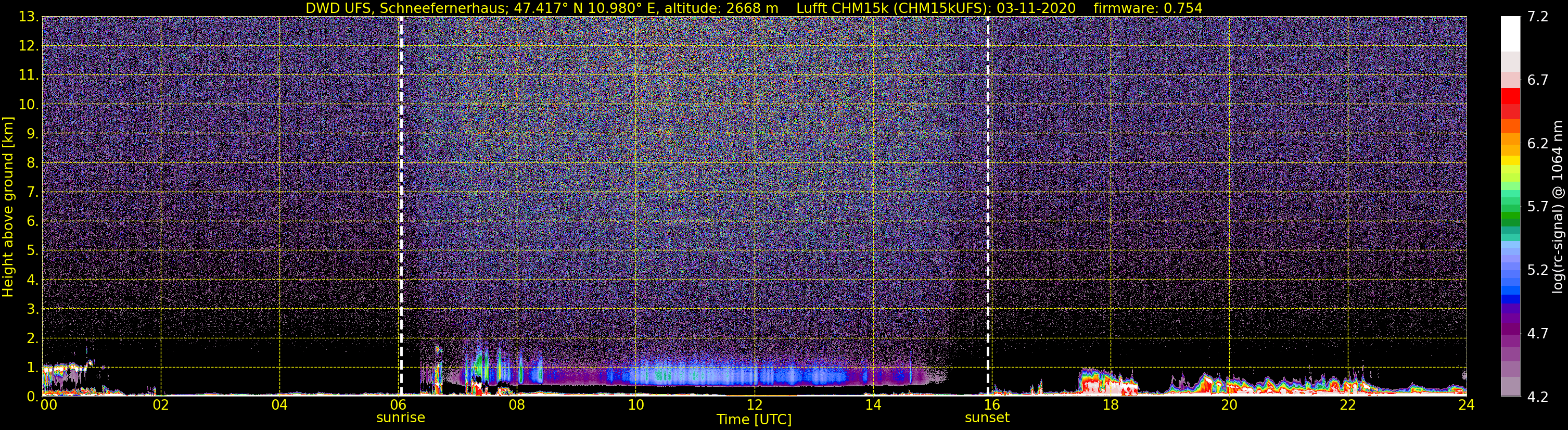1568x430 pixels.
Task: Click the colorbar value '4.7'
Action: (x=1538, y=333)
